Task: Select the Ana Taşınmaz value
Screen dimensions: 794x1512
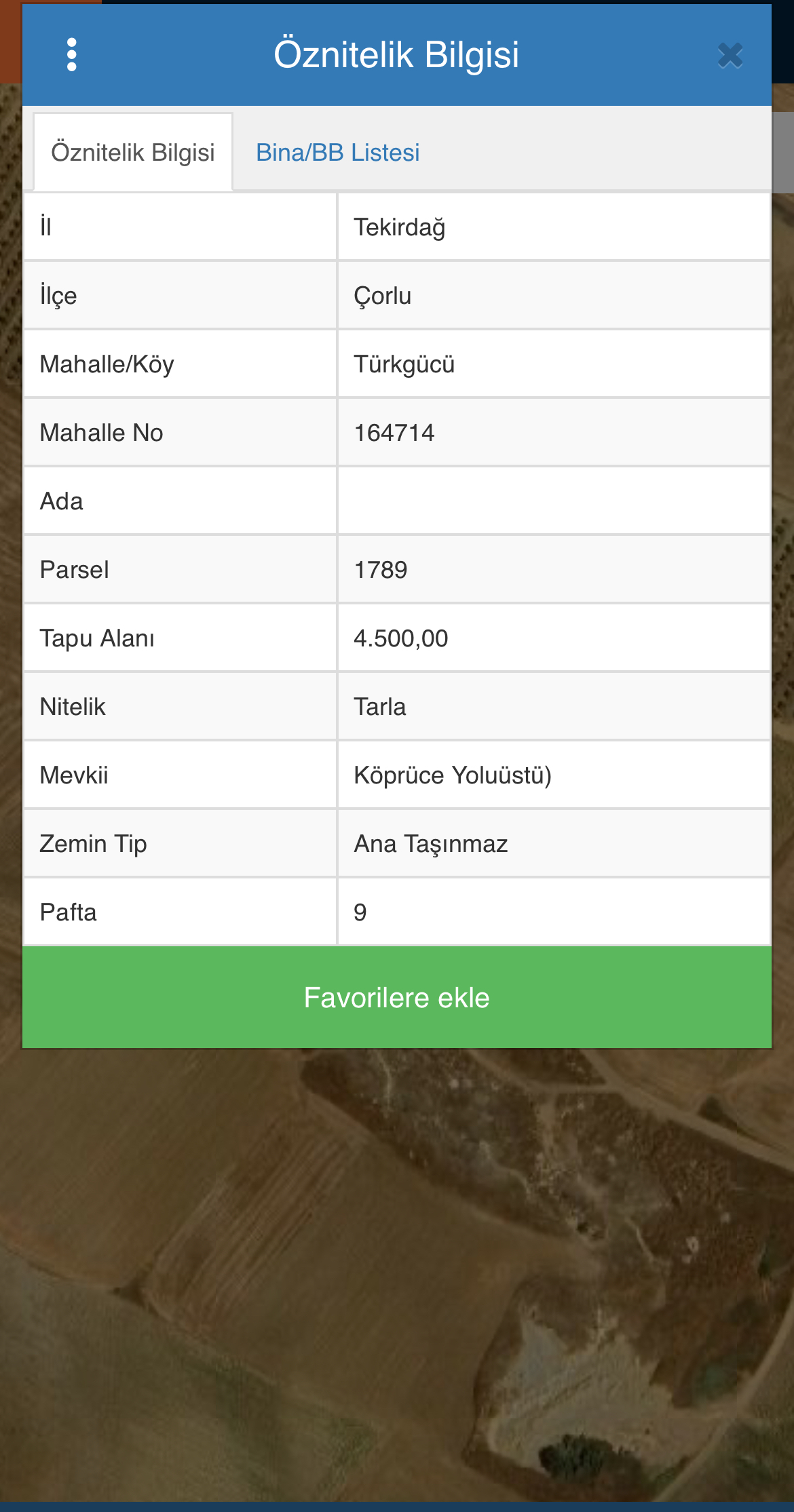Action: pos(431,844)
